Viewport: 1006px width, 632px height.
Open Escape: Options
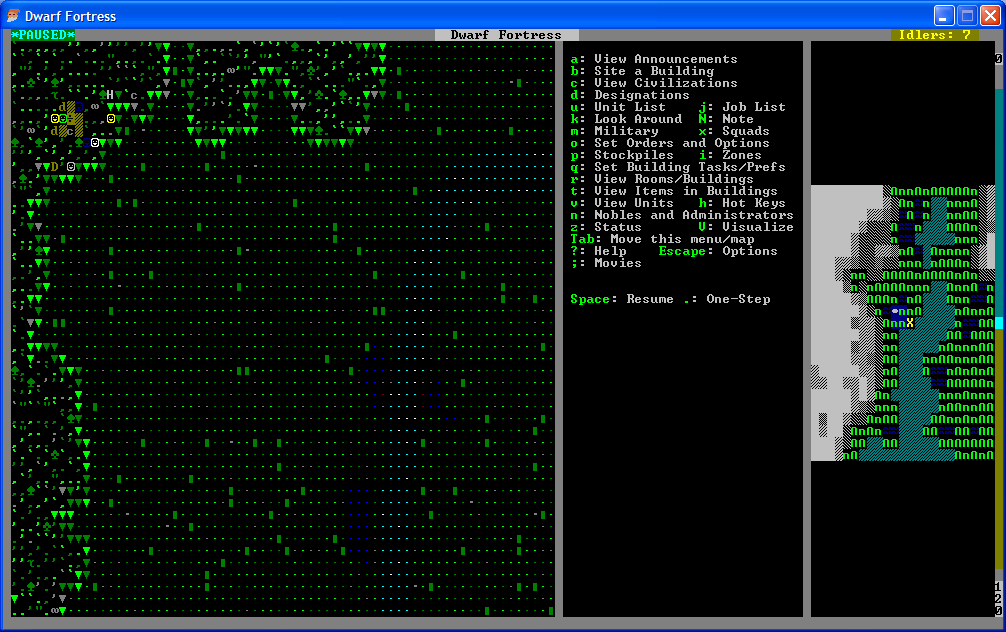pyautogui.click(x=718, y=251)
